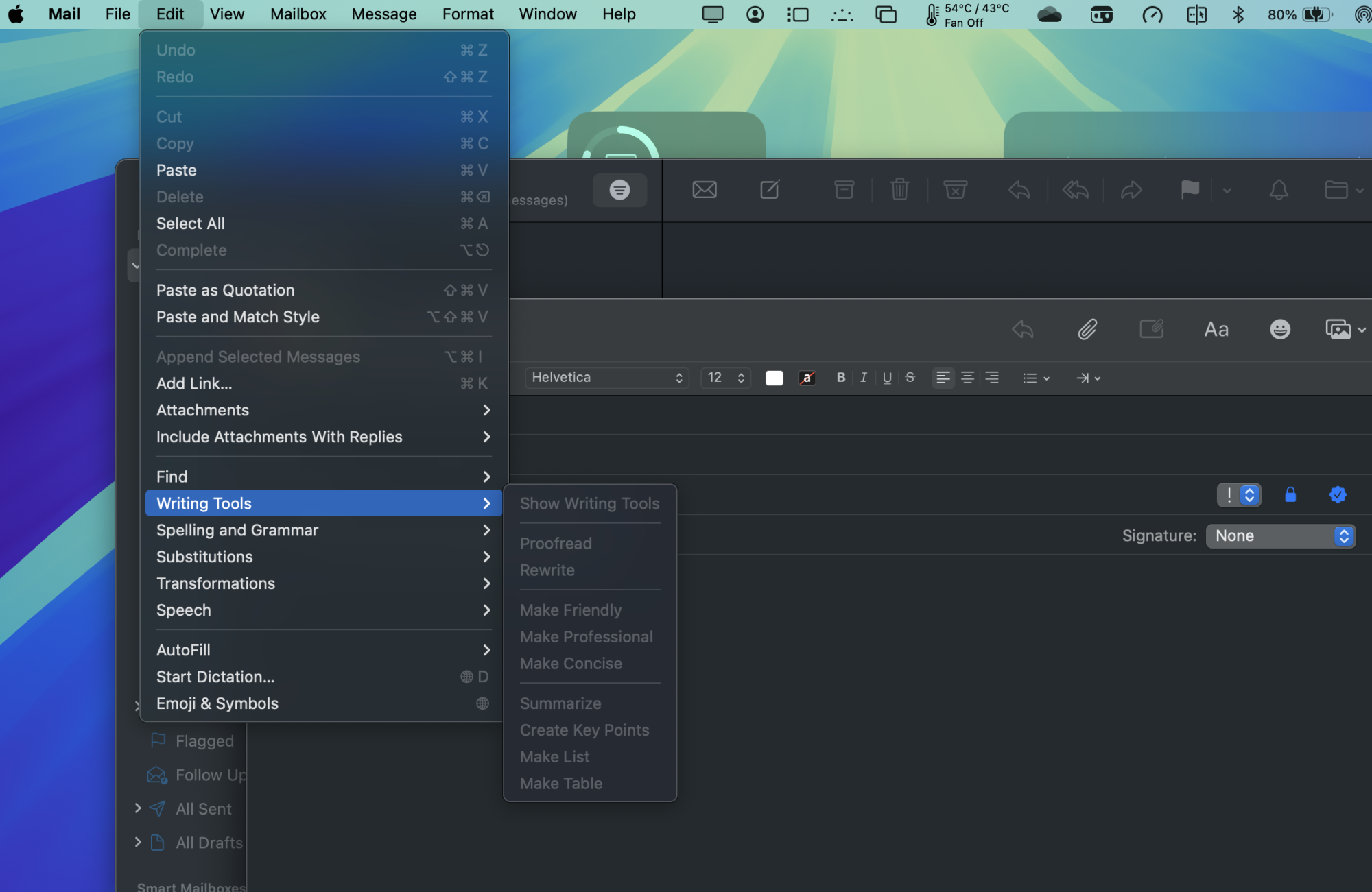Image resolution: width=1372 pixels, height=892 pixels.
Task: Select Paste and Match Style
Action: pos(238,317)
